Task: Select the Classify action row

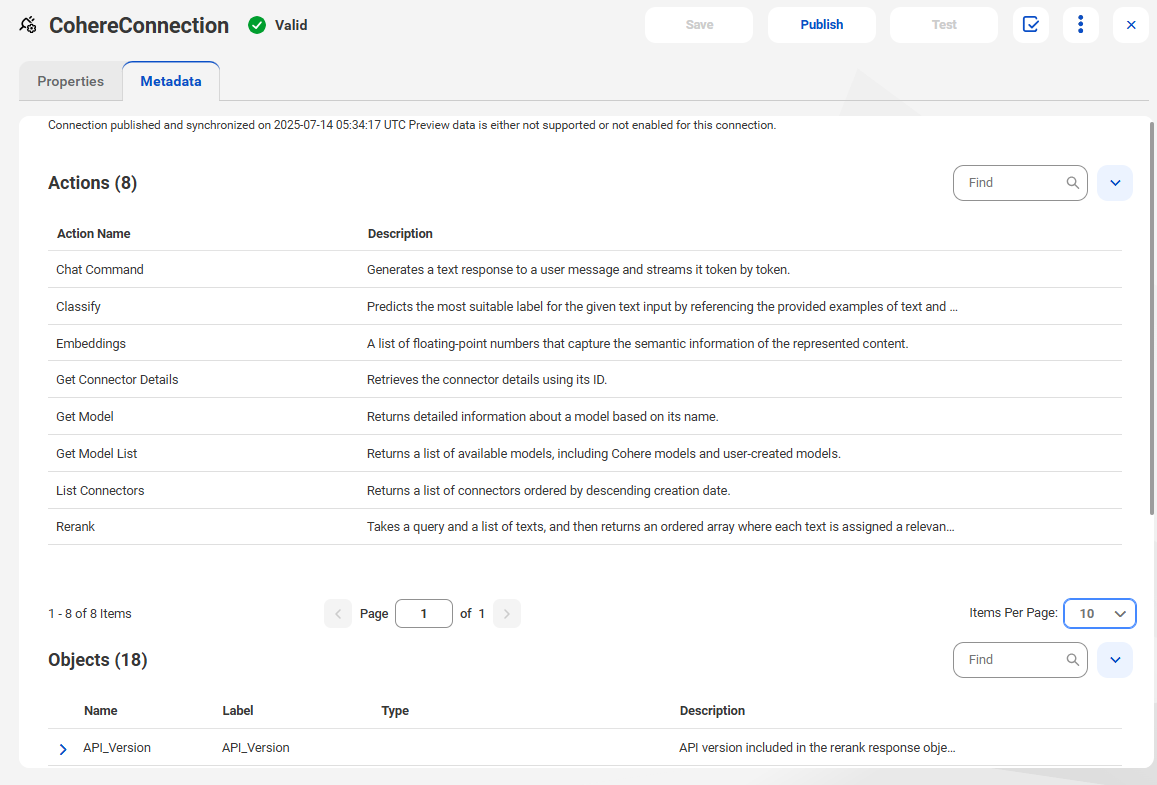Action: (584, 306)
